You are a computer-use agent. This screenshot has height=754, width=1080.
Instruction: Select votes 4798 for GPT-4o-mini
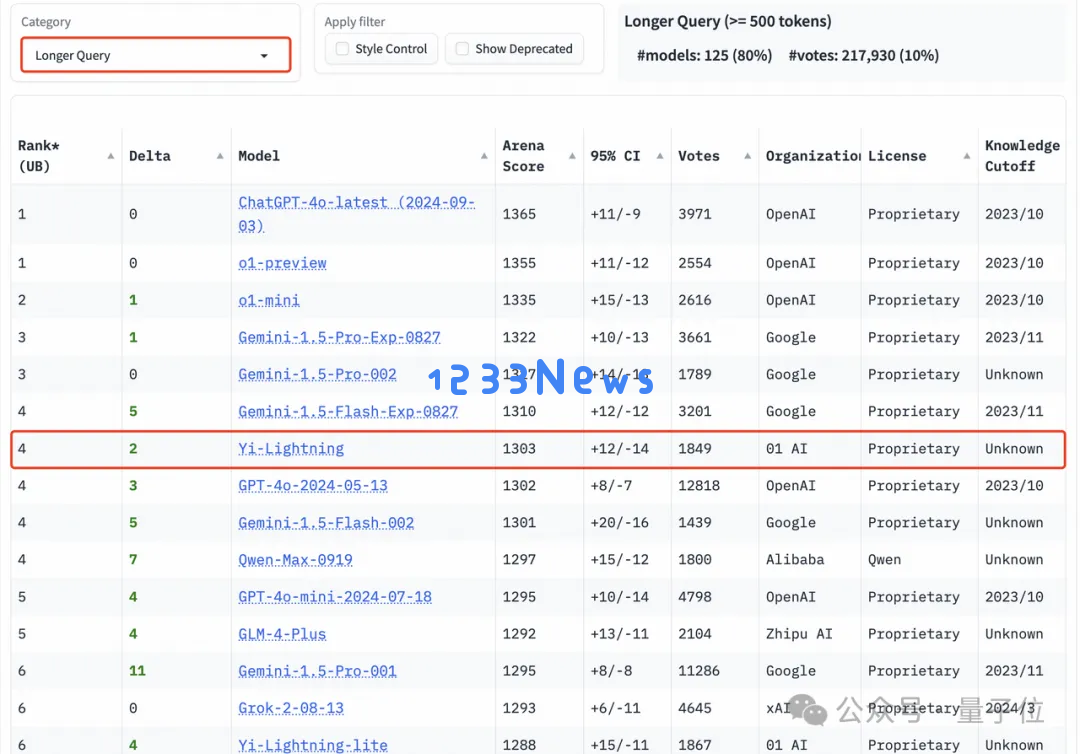[x=694, y=597]
